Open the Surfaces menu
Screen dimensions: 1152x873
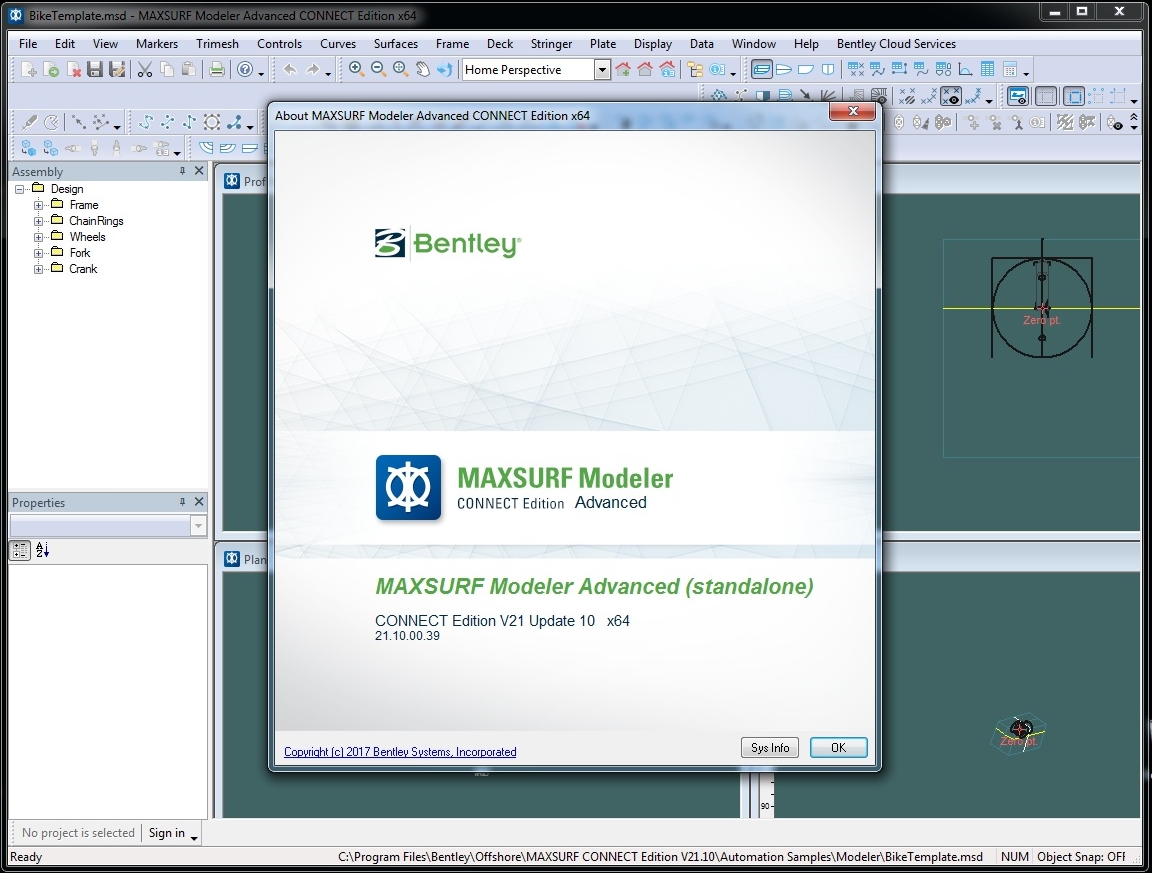tap(395, 43)
